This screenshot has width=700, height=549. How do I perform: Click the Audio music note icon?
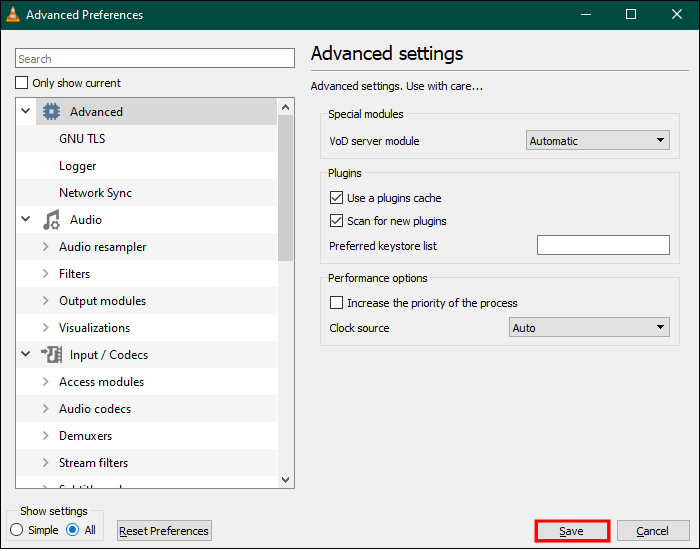pyautogui.click(x=51, y=220)
